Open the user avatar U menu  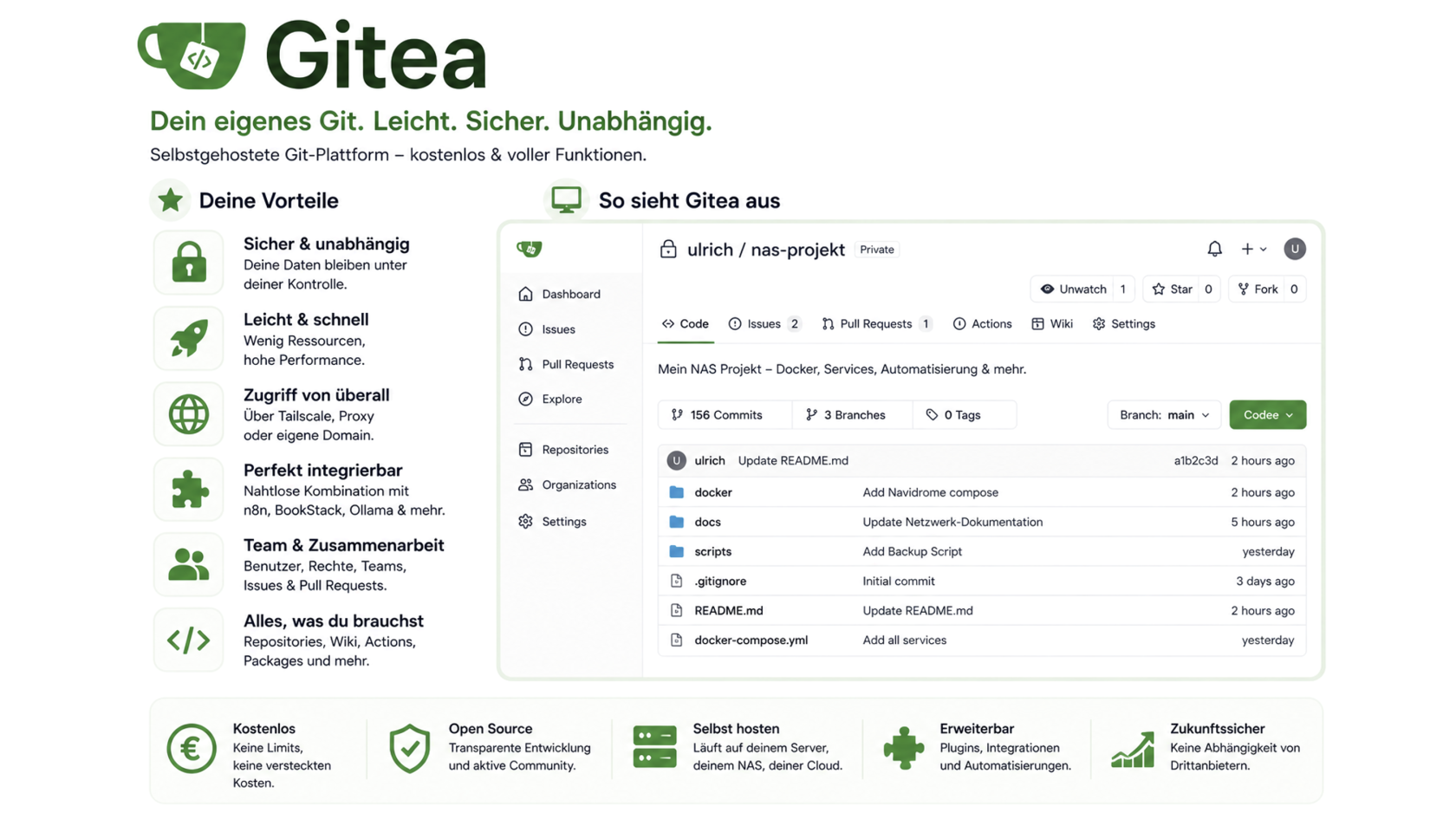pos(1294,250)
